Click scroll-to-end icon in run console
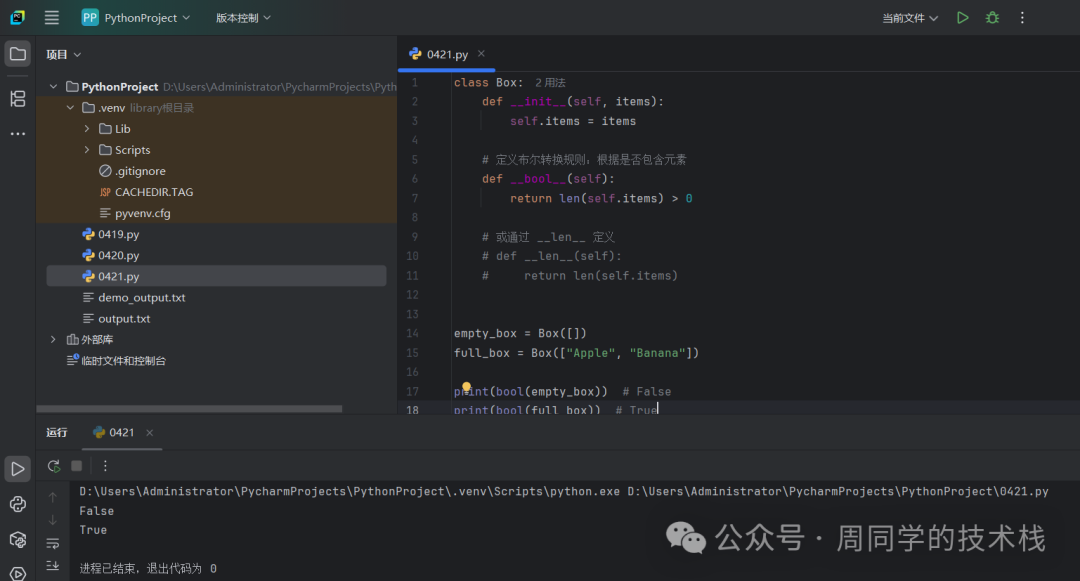Screen dimensions: 1080x581 [x=53, y=566]
